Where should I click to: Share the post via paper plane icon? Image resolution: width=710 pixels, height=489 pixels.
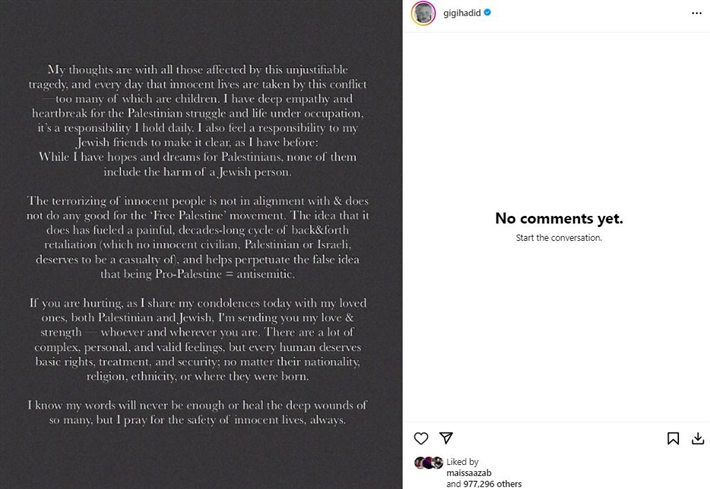(447, 438)
